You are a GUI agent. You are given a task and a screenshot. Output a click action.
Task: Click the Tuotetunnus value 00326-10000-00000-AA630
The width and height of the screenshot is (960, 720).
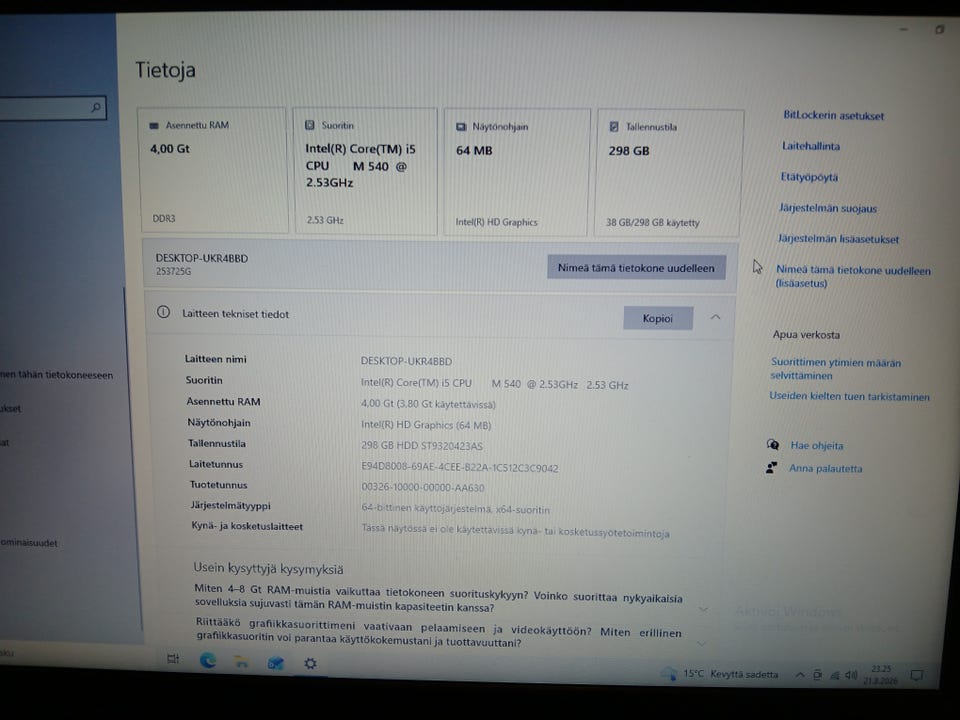click(x=422, y=487)
